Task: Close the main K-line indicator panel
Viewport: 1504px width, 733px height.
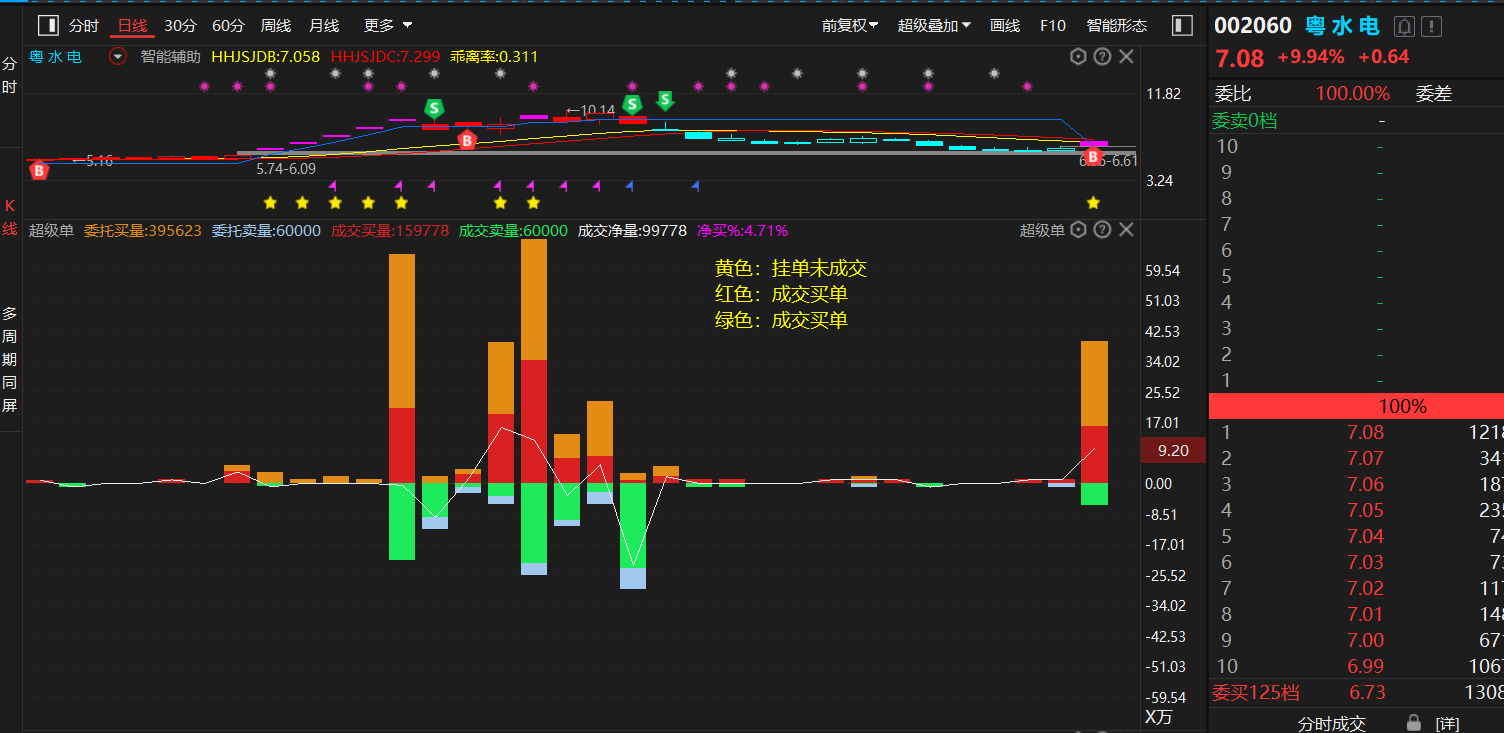Action: tap(1126, 57)
